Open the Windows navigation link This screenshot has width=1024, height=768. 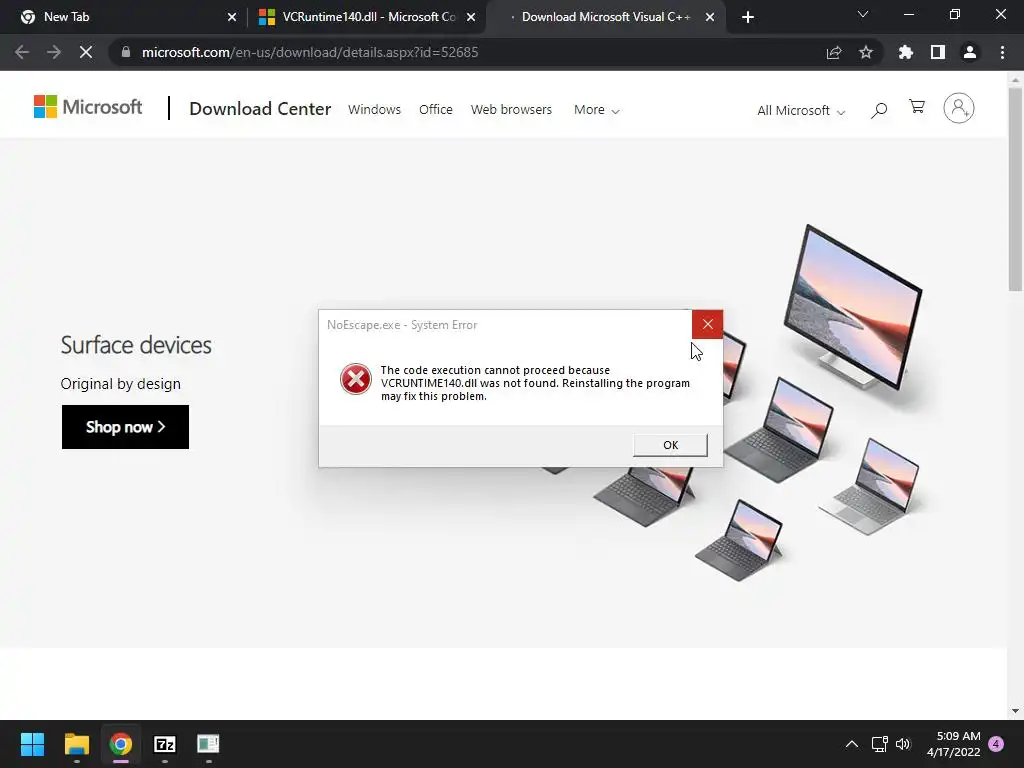[x=374, y=110]
